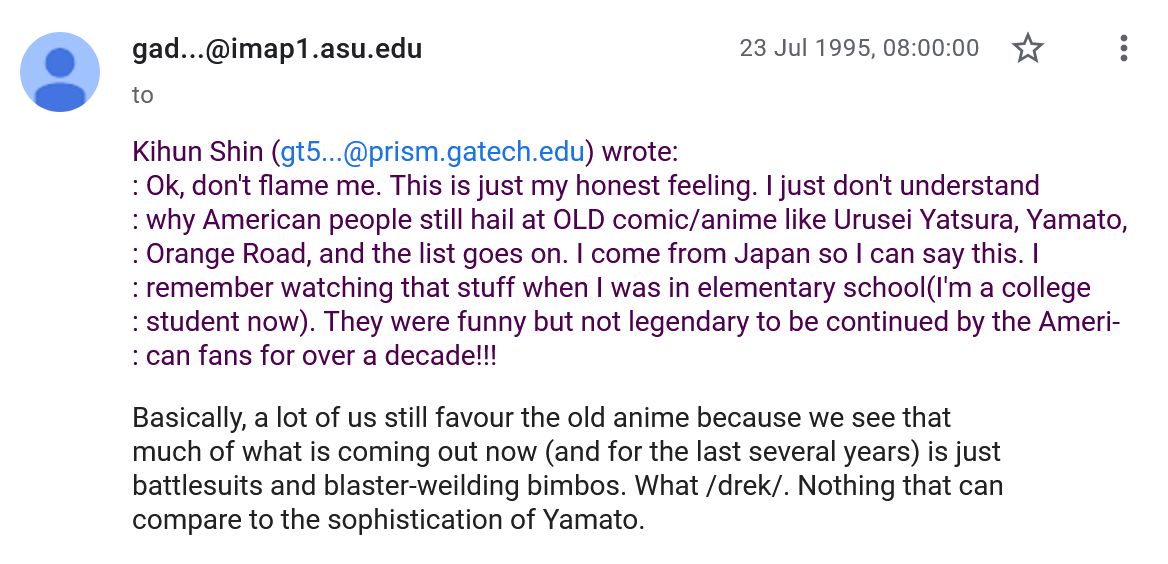Click the name Kihun Shin
The width and height of the screenshot is (1168, 564).
tap(197, 151)
